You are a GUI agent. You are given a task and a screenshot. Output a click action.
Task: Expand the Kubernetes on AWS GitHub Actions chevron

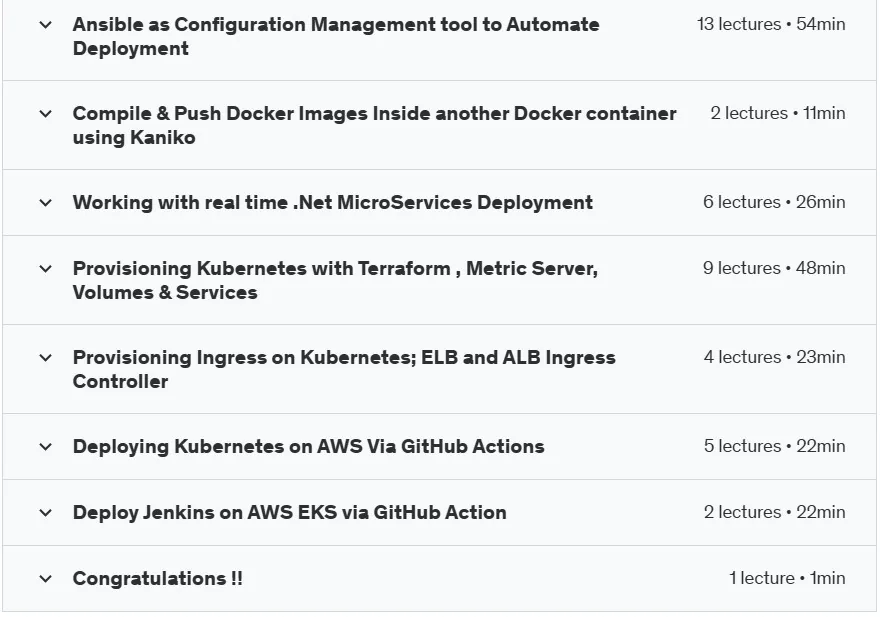[x=45, y=447]
